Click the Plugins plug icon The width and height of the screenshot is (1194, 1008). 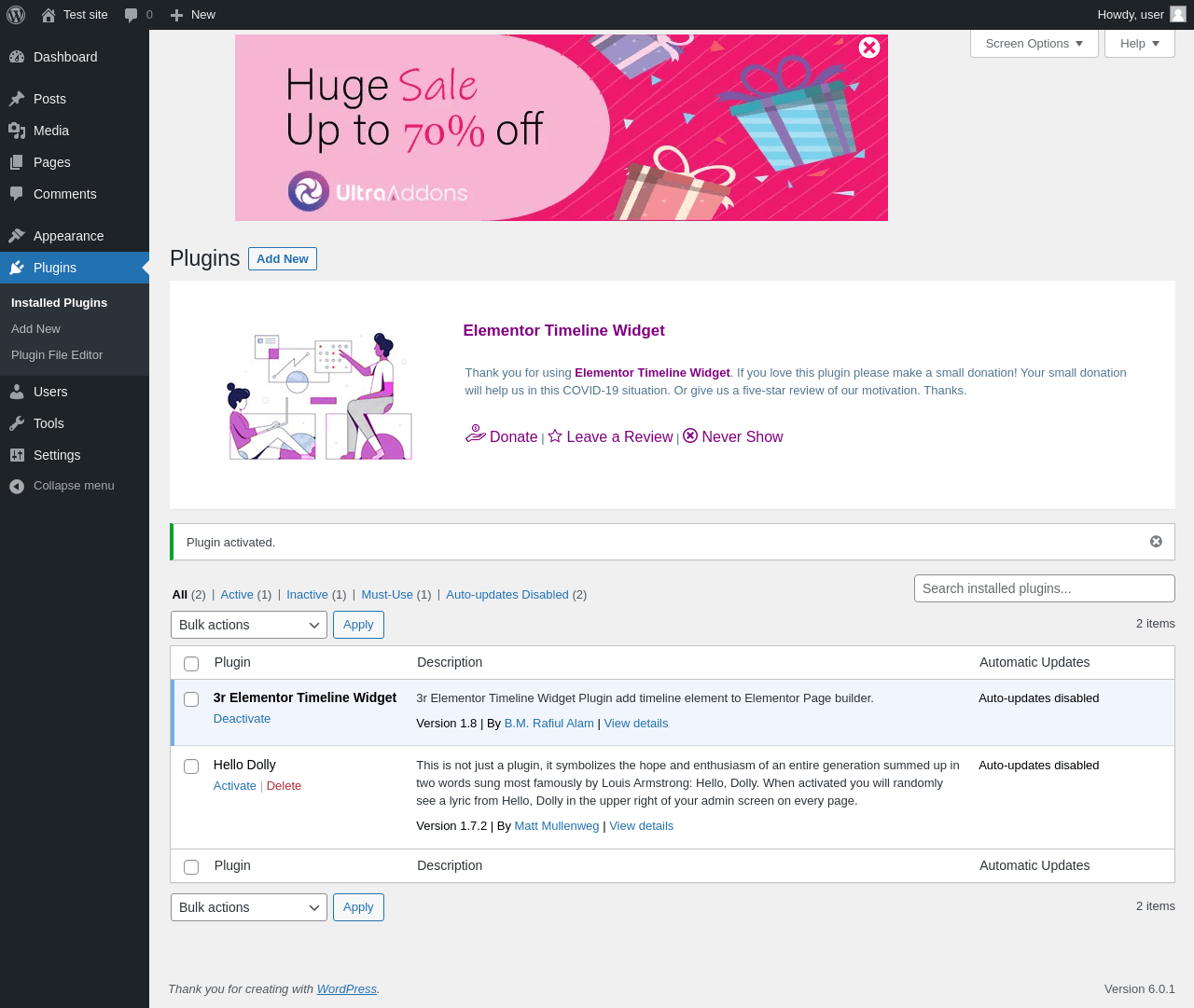[x=17, y=268]
